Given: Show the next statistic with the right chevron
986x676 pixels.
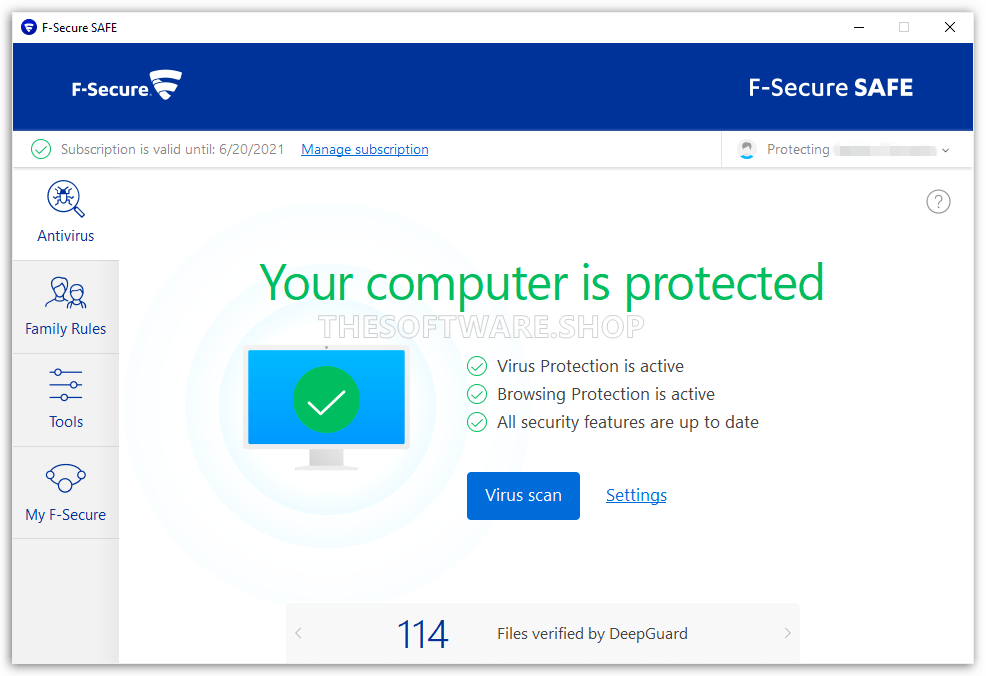Looking at the screenshot, I should click(x=787, y=633).
